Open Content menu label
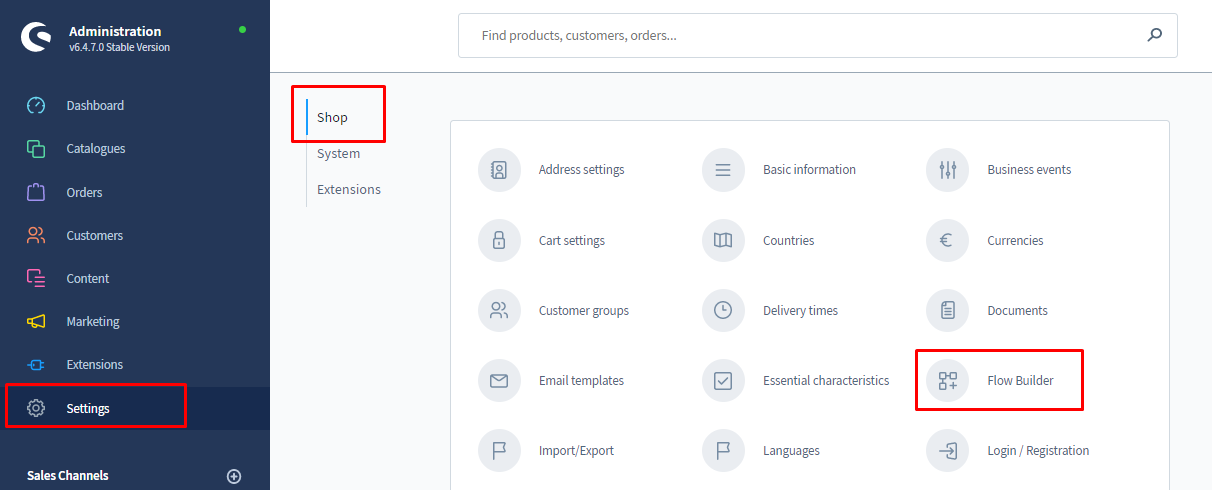The width and height of the screenshot is (1212, 490). (x=88, y=278)
